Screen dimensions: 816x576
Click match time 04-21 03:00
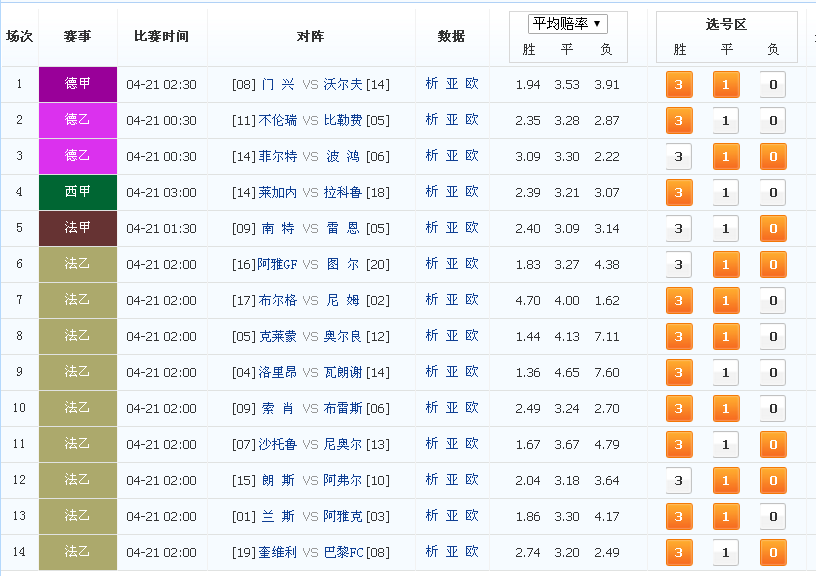click(161, 193)
